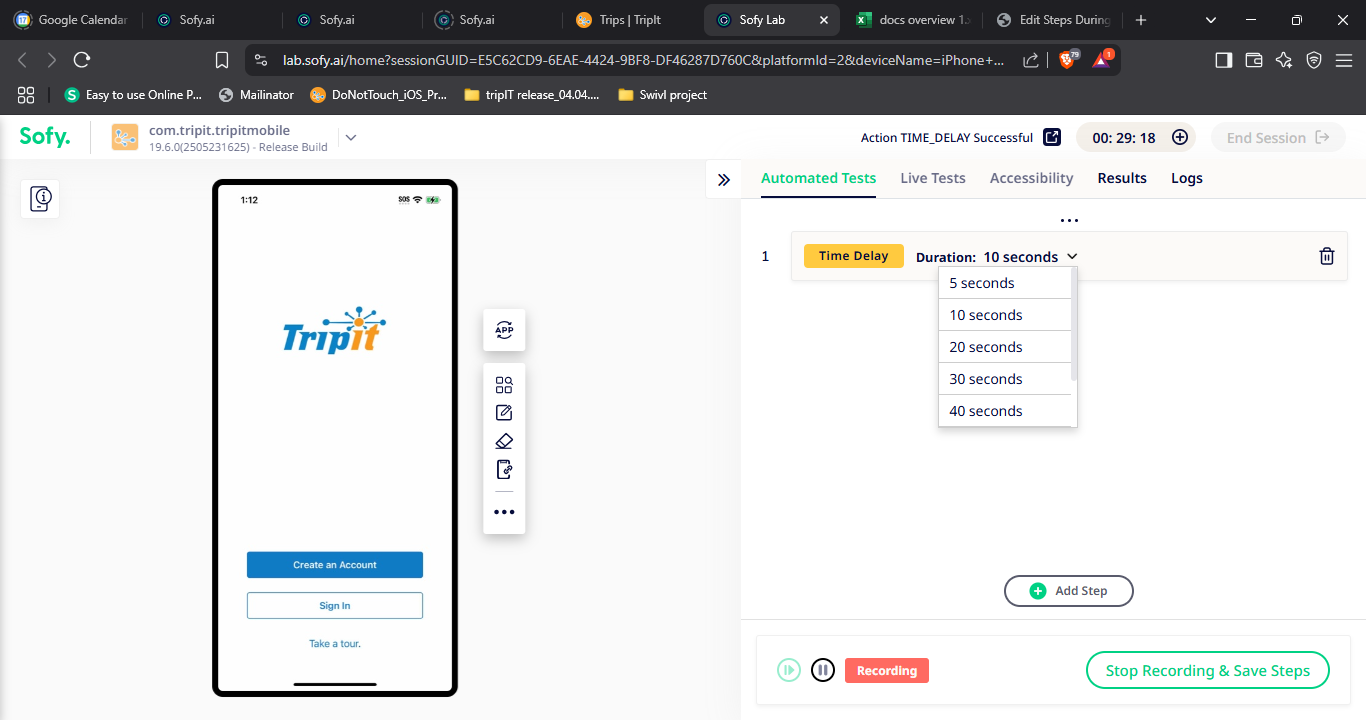Tap Take a tour link on device
The height and width of the screenshot is (720, 1366).
click(335, 644)
